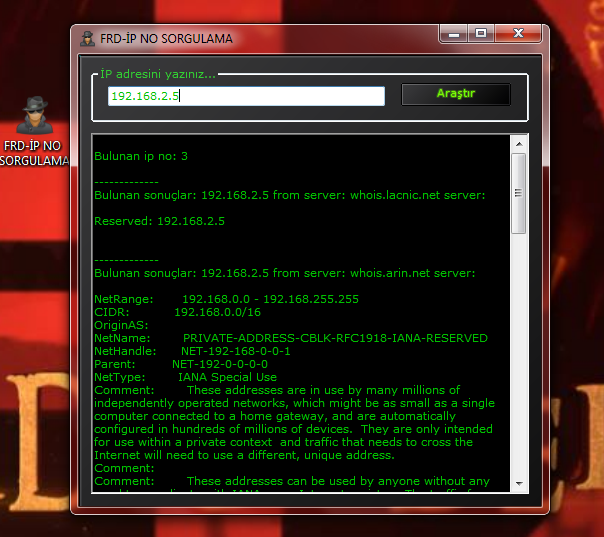Close the FRD-İP NO SORGULAMA window
Image resolution: width=604 pixels, height=537 pixels.
pos(518,34)
